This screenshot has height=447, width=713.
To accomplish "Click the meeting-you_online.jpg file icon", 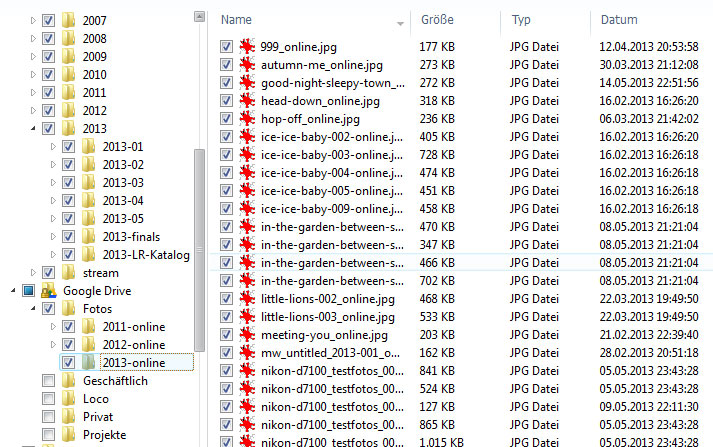I will coord(247,335).
